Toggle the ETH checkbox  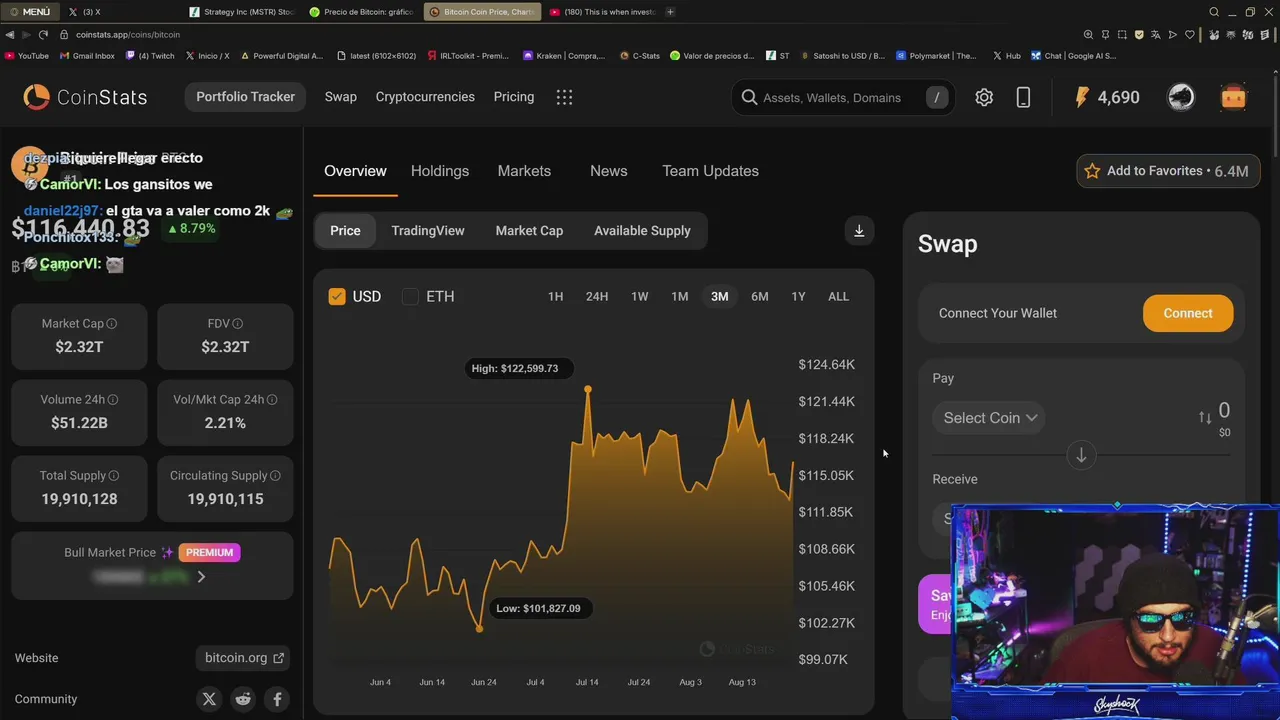(410, 296)
